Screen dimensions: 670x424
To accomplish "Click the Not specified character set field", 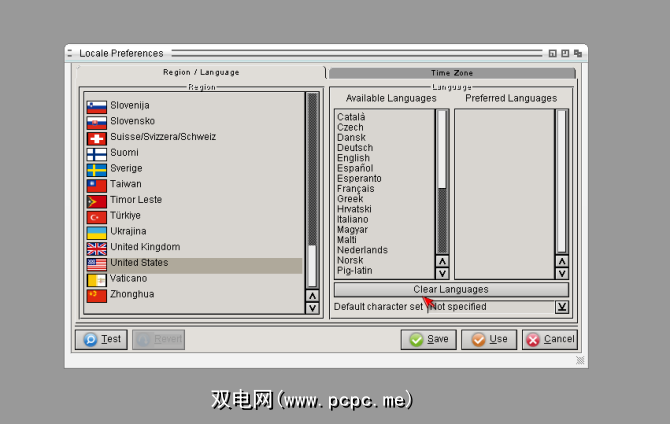I will pos(491,307).
